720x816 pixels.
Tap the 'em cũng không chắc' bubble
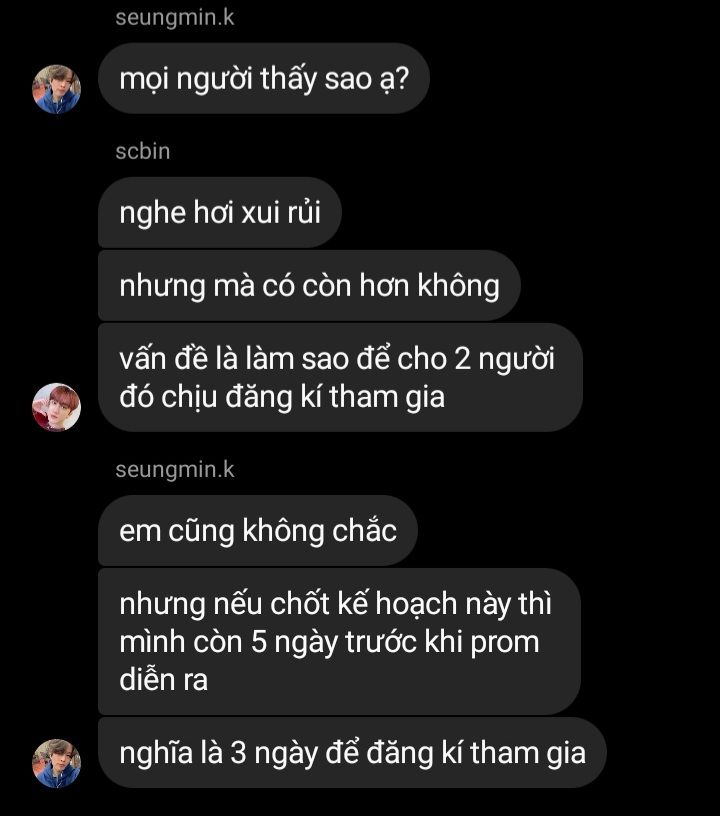tap(258, 531)
